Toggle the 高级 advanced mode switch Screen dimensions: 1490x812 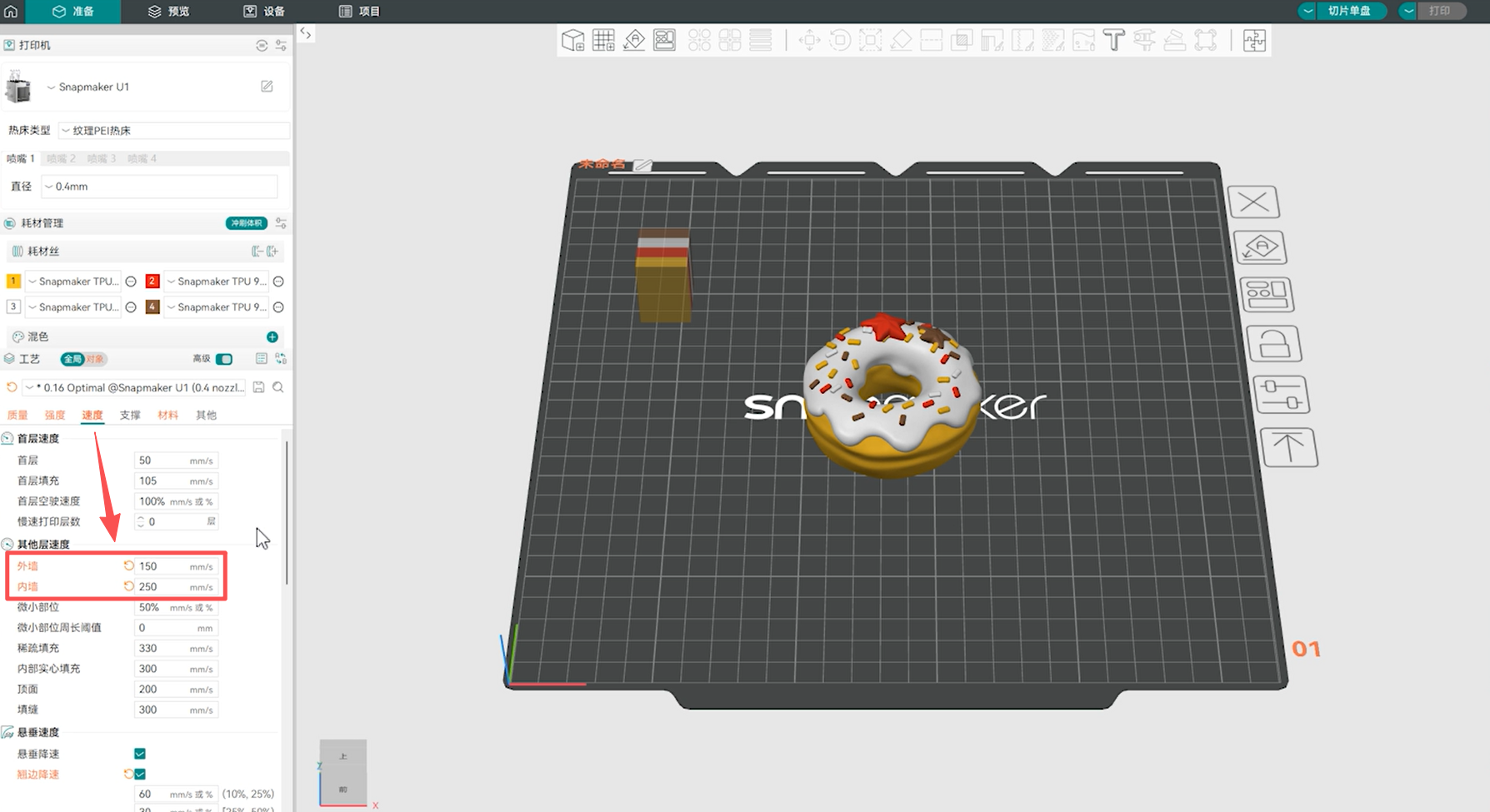point(224,359)
